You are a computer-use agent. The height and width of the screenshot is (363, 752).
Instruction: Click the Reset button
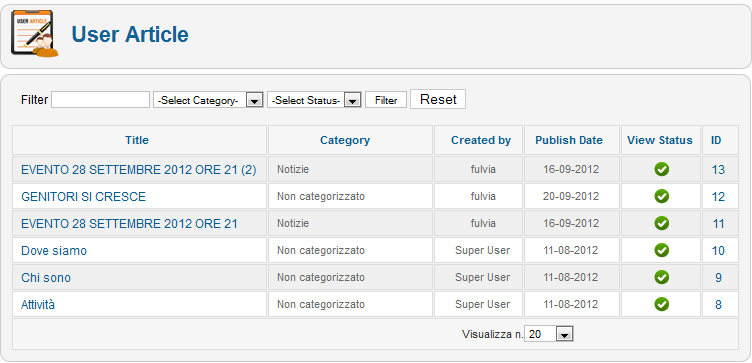coord(438,99)
